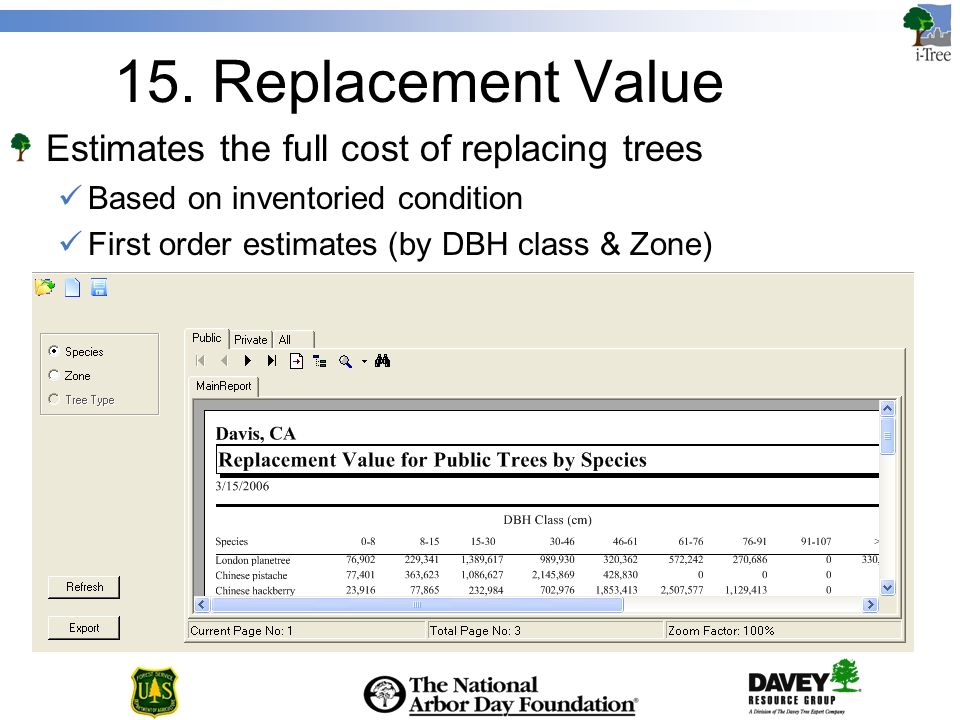Click the Davey Resource Group logo
The image size is (960, 720).
click(804, 687)
